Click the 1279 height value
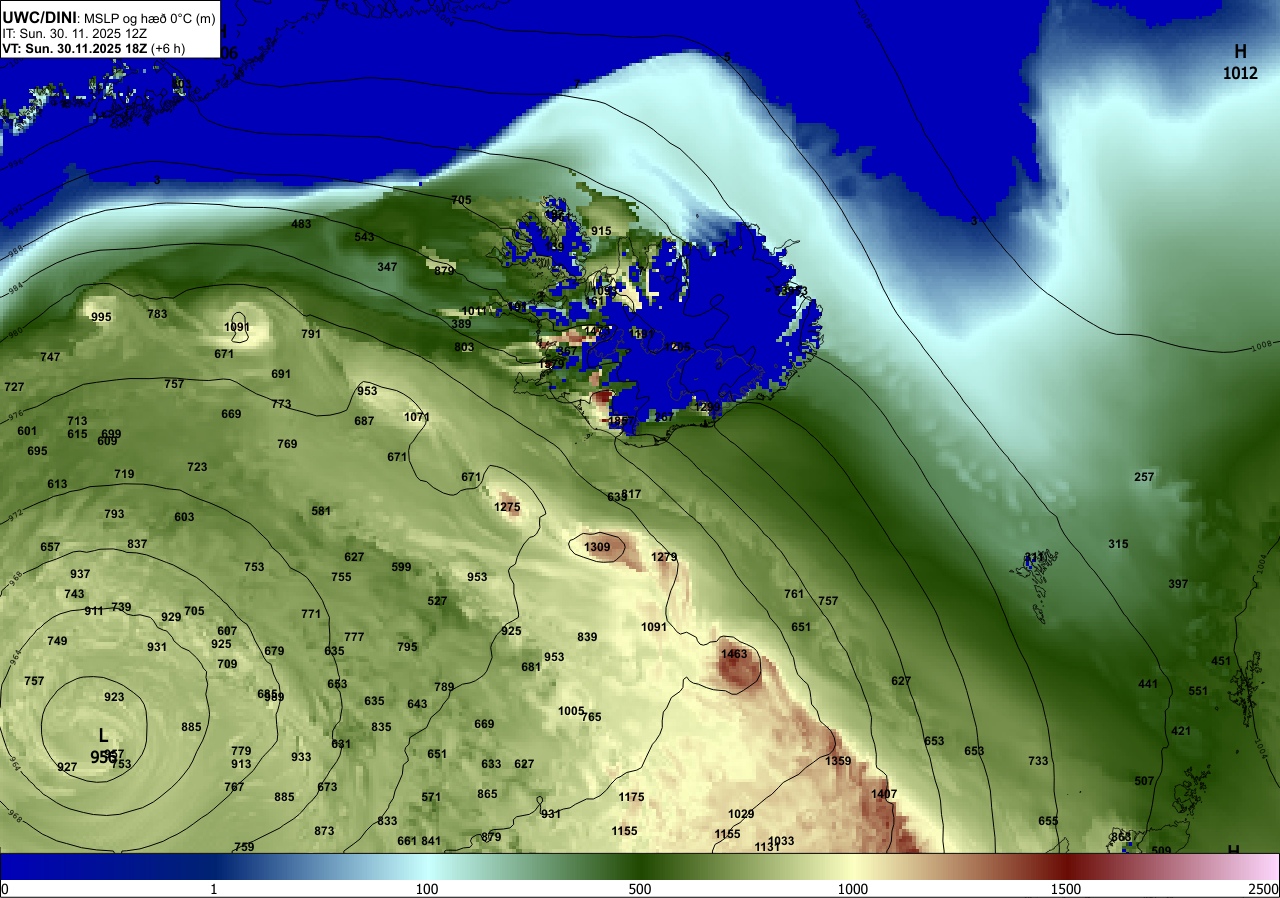 pyautogui.click(x=664, y=557)
